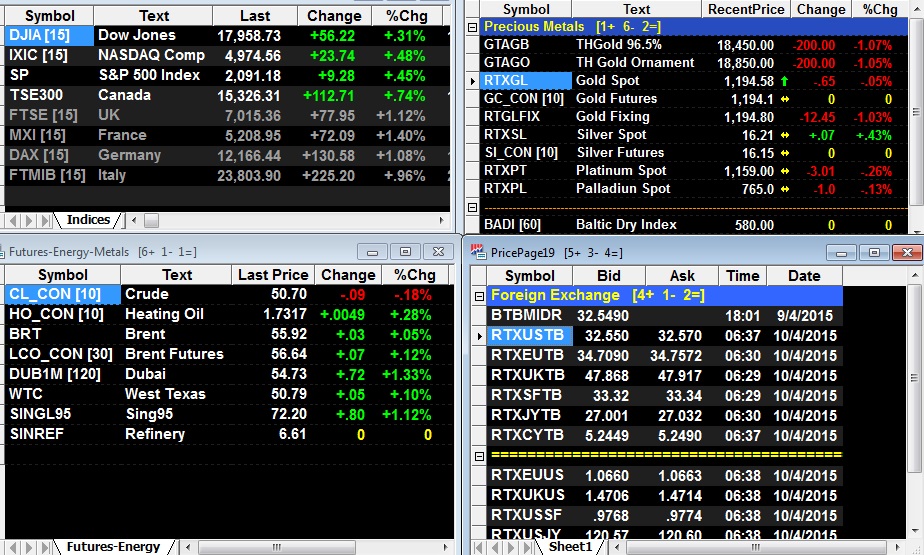This screenshot has width=924, height=555.
Task: Select TSE300 Canada symbol
Action: point(50,95)
